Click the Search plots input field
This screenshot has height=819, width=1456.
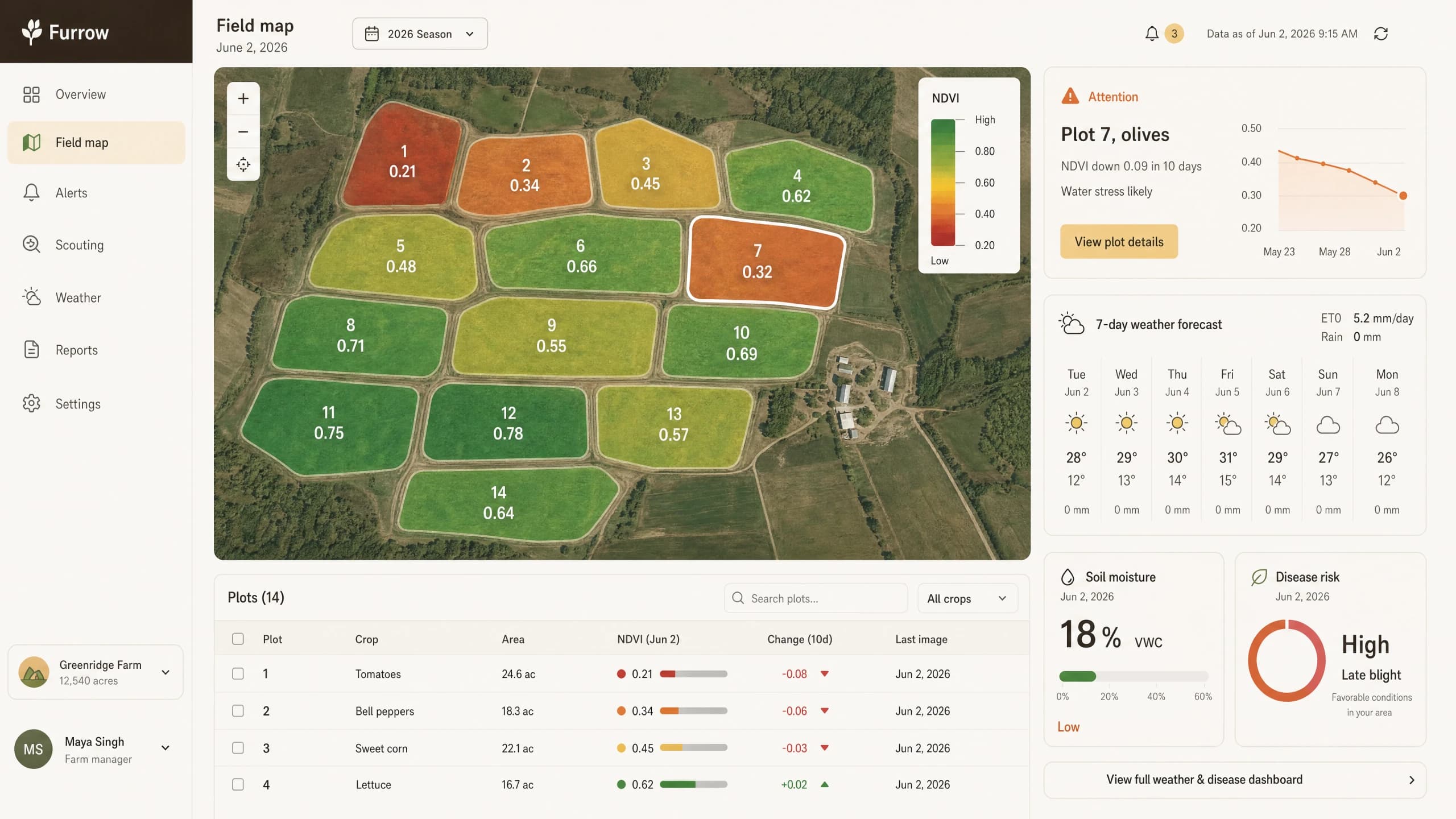coord(816,598)
